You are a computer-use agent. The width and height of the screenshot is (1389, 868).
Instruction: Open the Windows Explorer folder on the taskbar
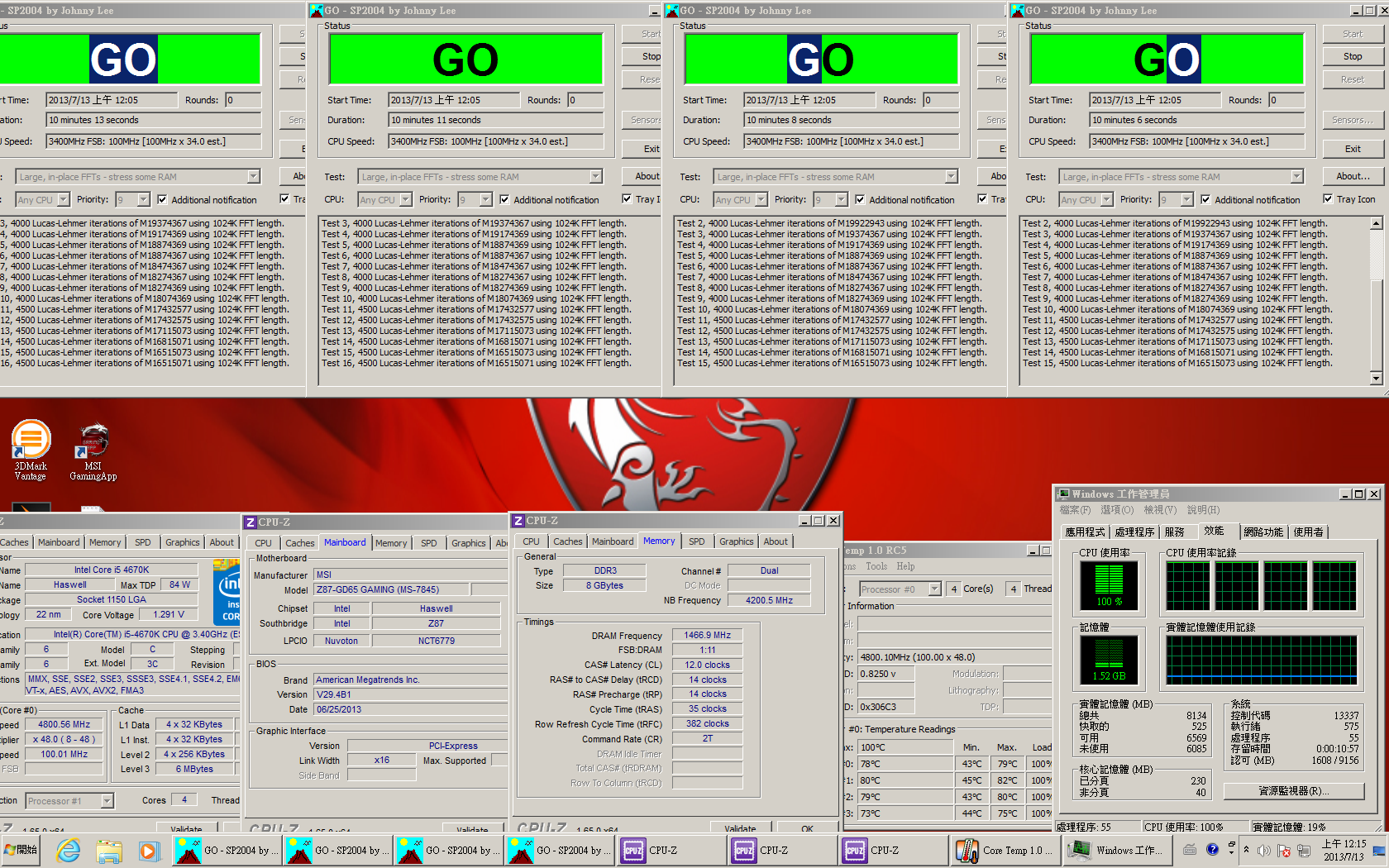(108, 850)
